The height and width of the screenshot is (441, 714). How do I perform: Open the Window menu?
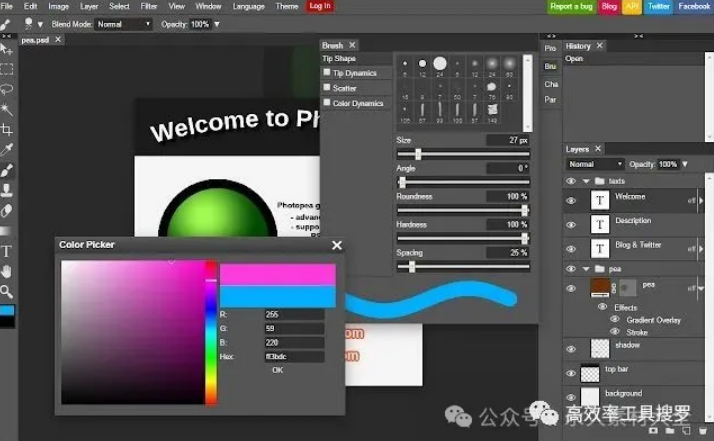click(x=208, y=6)
